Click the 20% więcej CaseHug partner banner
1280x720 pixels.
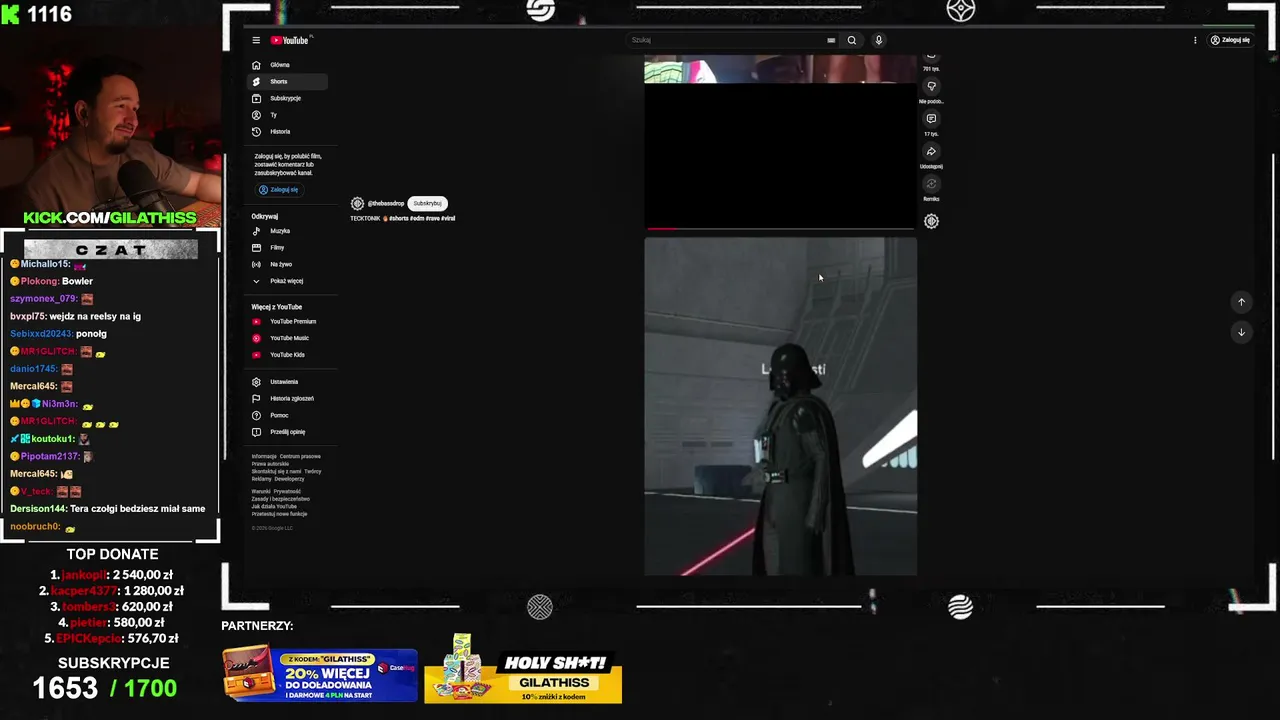tap(320, 674)
